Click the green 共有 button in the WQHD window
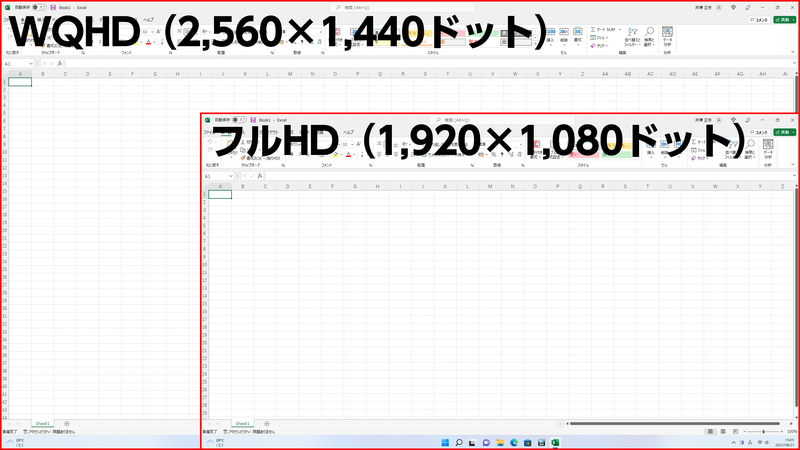 pyautogui.click(x=784, y=20)
